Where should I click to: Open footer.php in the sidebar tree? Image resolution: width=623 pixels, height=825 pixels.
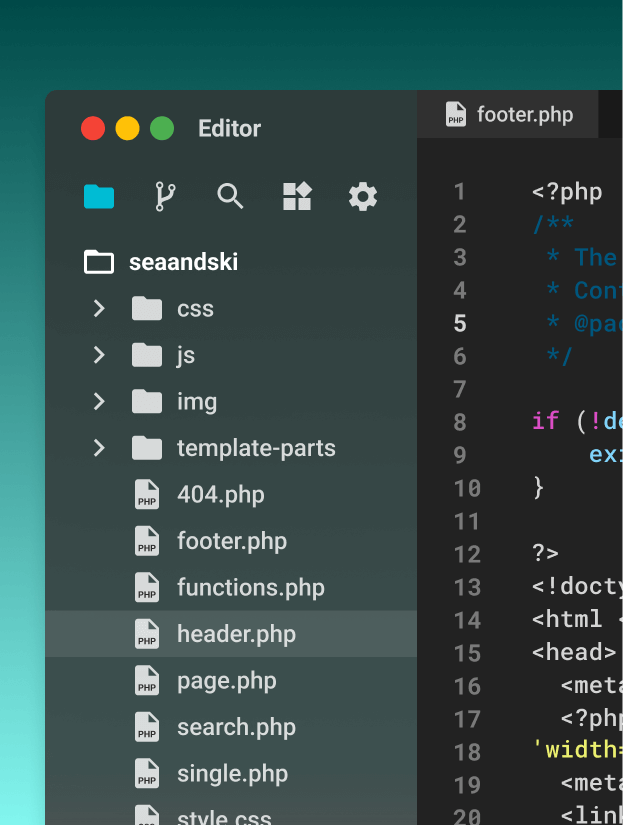[x=231, y=541]
